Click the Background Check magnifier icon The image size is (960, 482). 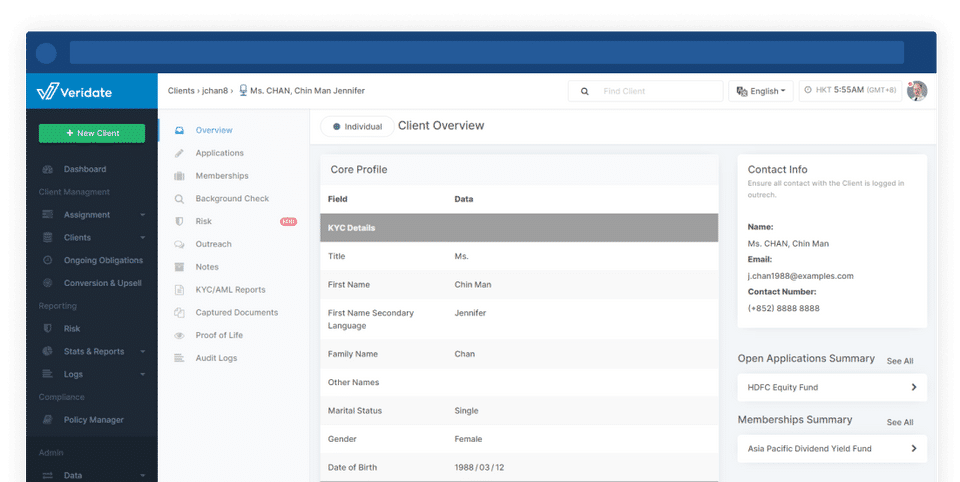(x=179, y=198)
